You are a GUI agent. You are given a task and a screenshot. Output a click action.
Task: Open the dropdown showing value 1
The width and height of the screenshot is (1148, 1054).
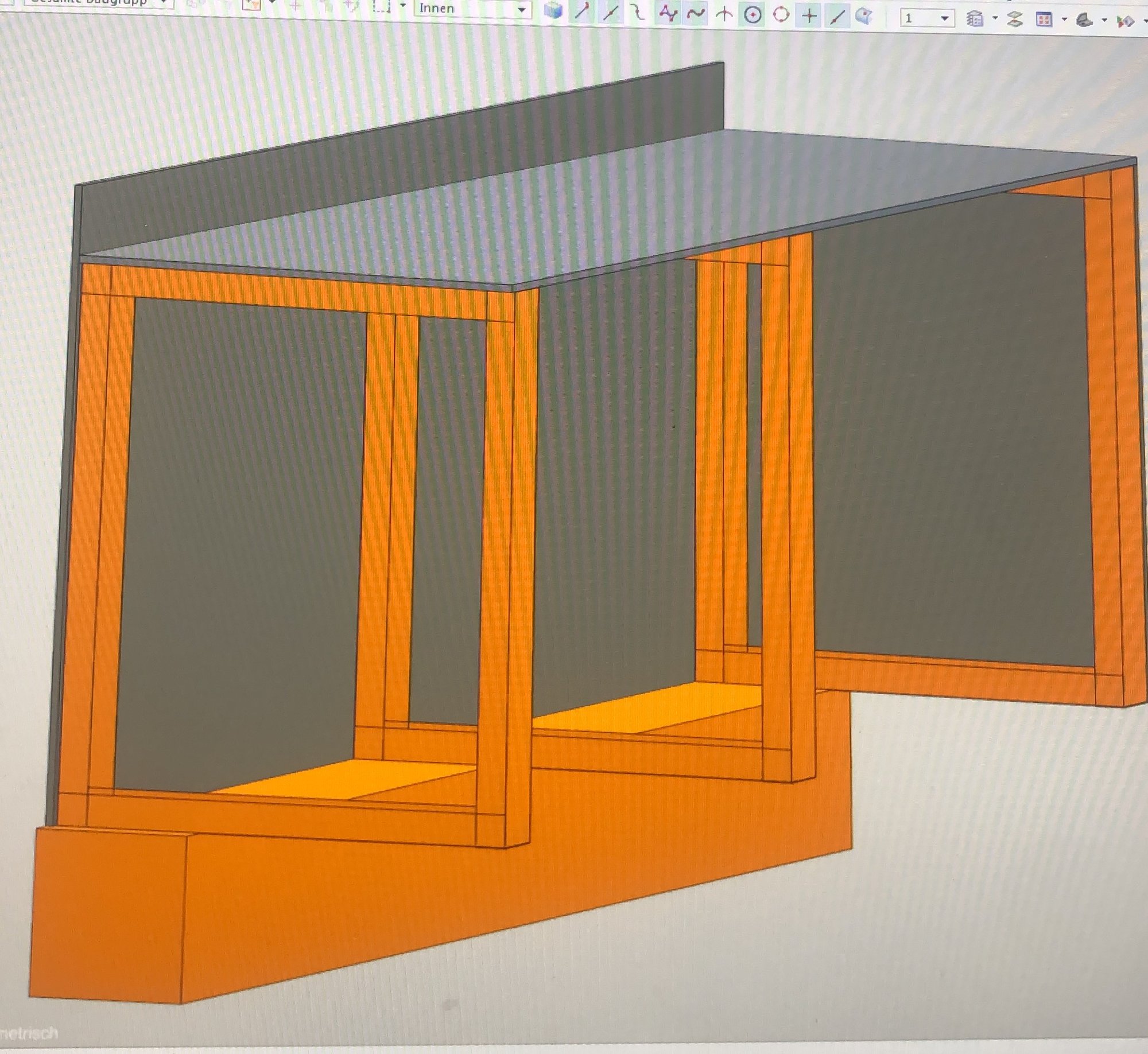(x=927, y=18)
